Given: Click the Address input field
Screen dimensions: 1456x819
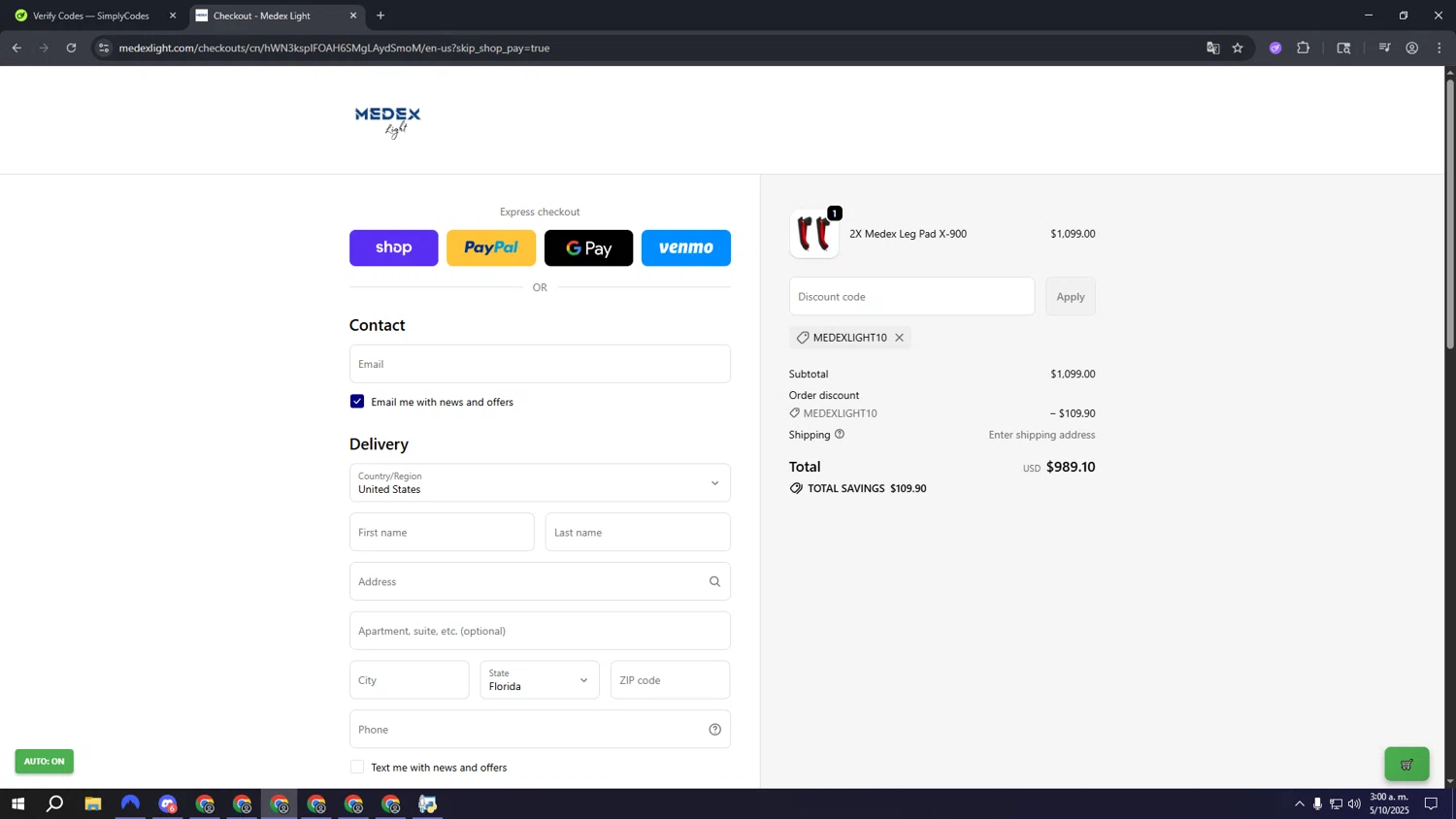Looking at the screenshot, I should pos(540,582).
